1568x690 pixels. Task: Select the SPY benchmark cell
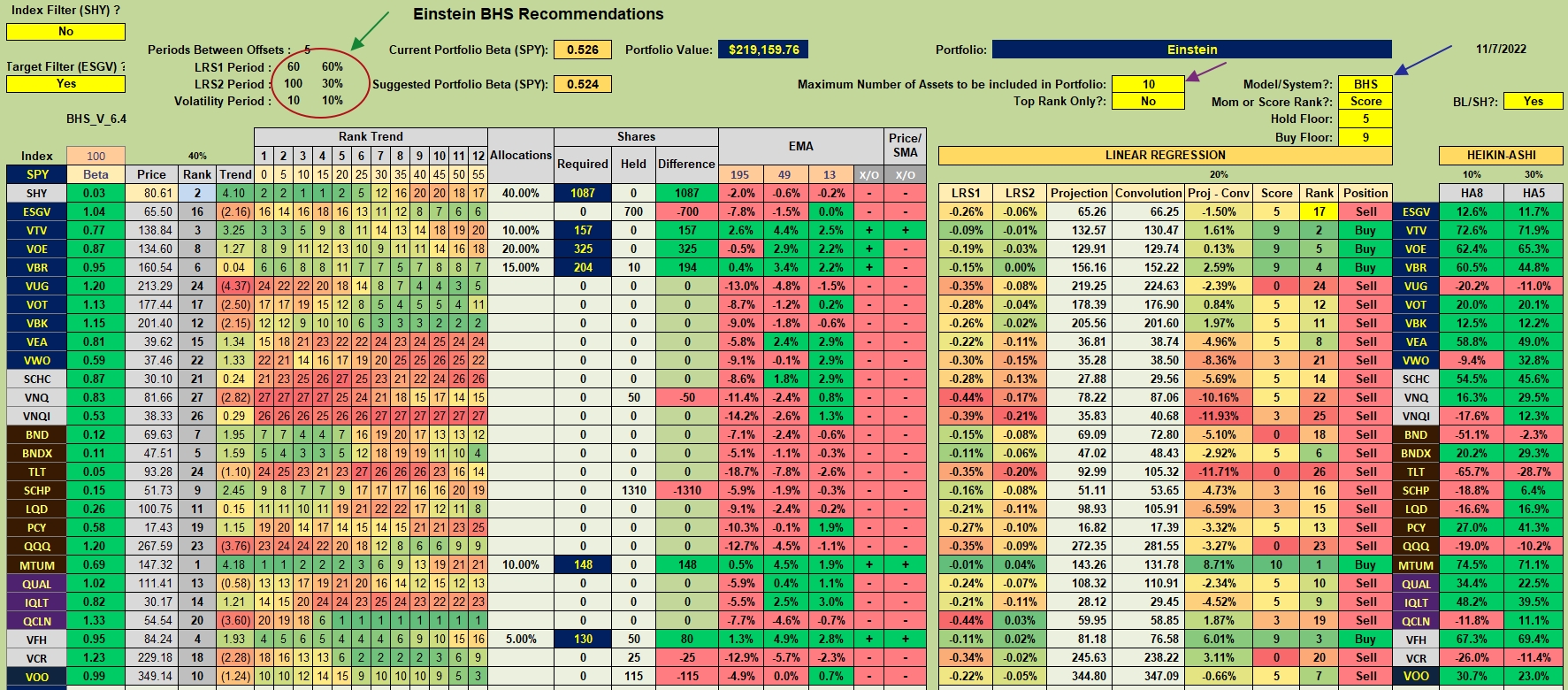click(37, 174)
